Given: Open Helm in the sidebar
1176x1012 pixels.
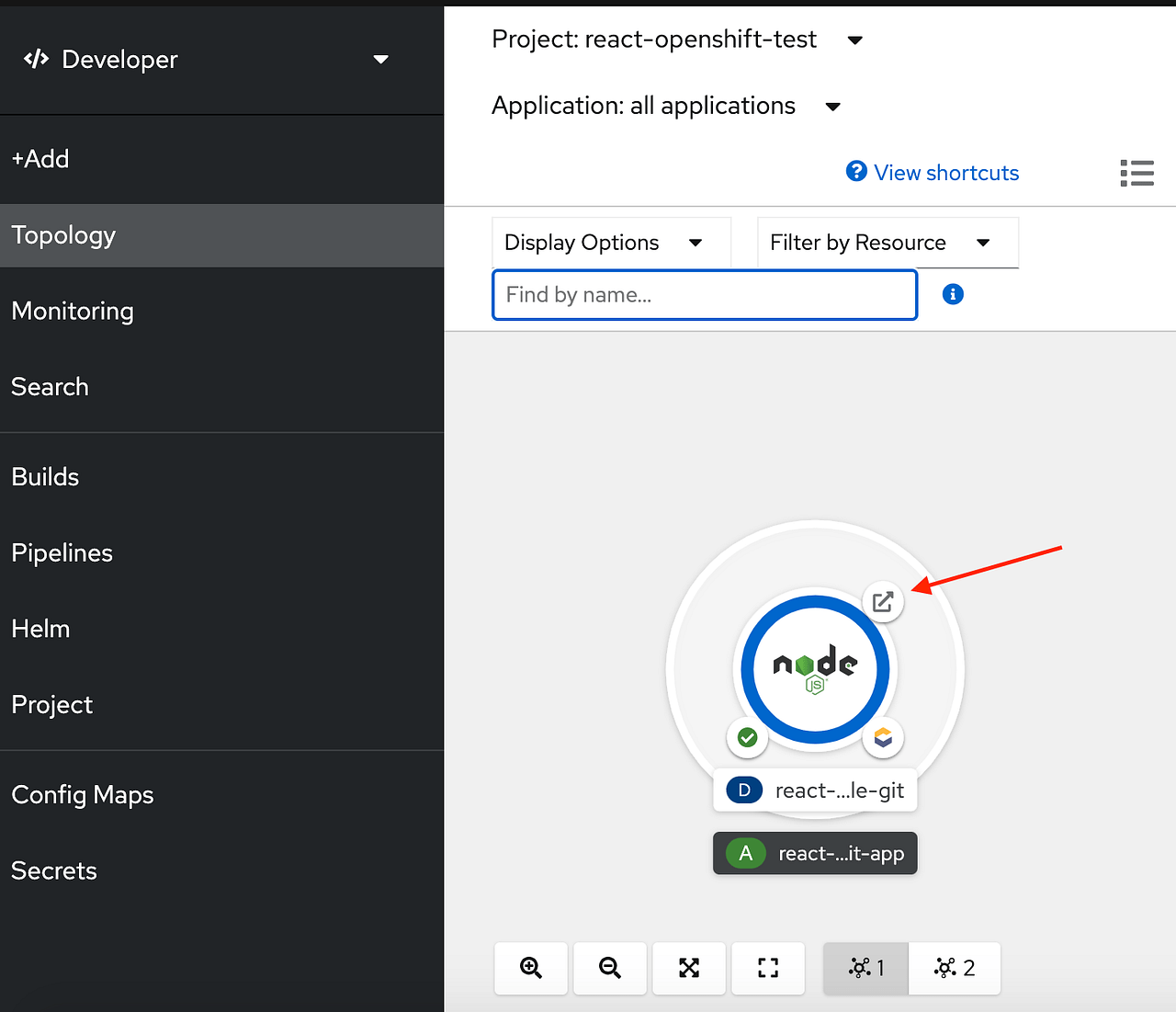Looking at the screenshot, I should pos(221,629).
